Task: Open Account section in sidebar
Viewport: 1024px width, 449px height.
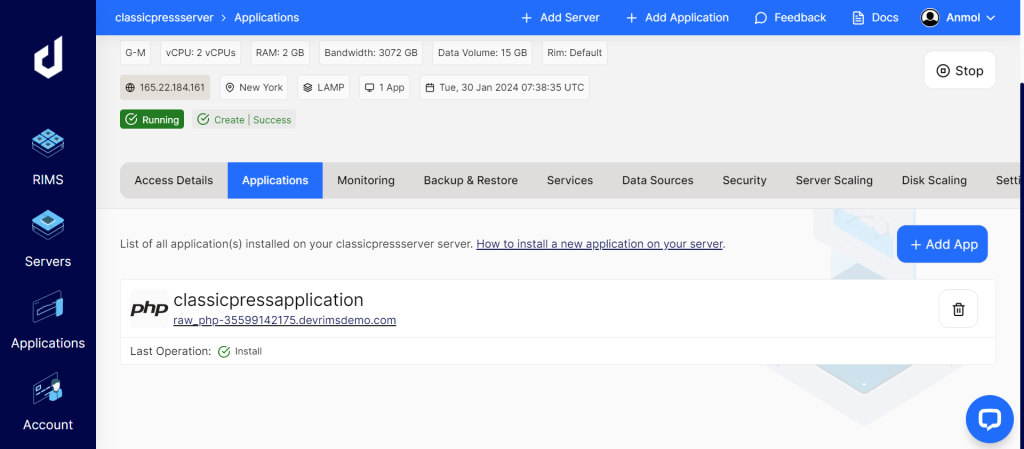Action: click(48, 403)
